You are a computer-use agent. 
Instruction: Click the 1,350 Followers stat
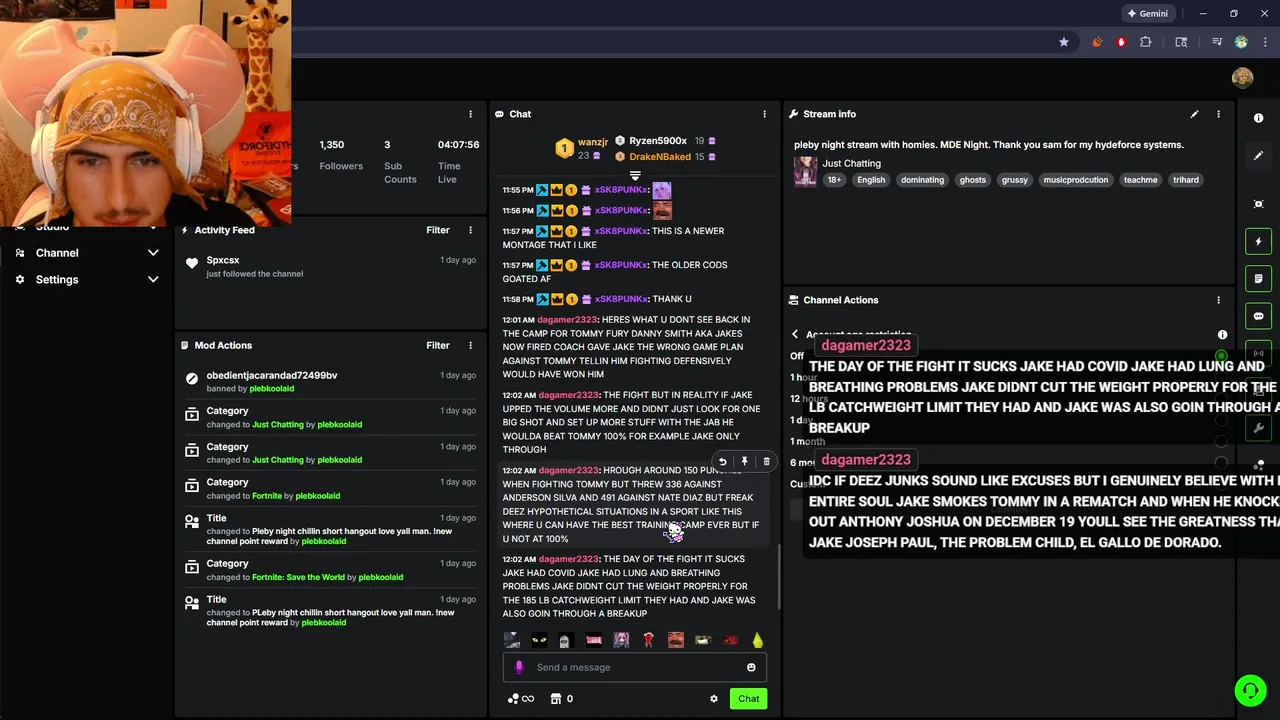pos(340,155)
